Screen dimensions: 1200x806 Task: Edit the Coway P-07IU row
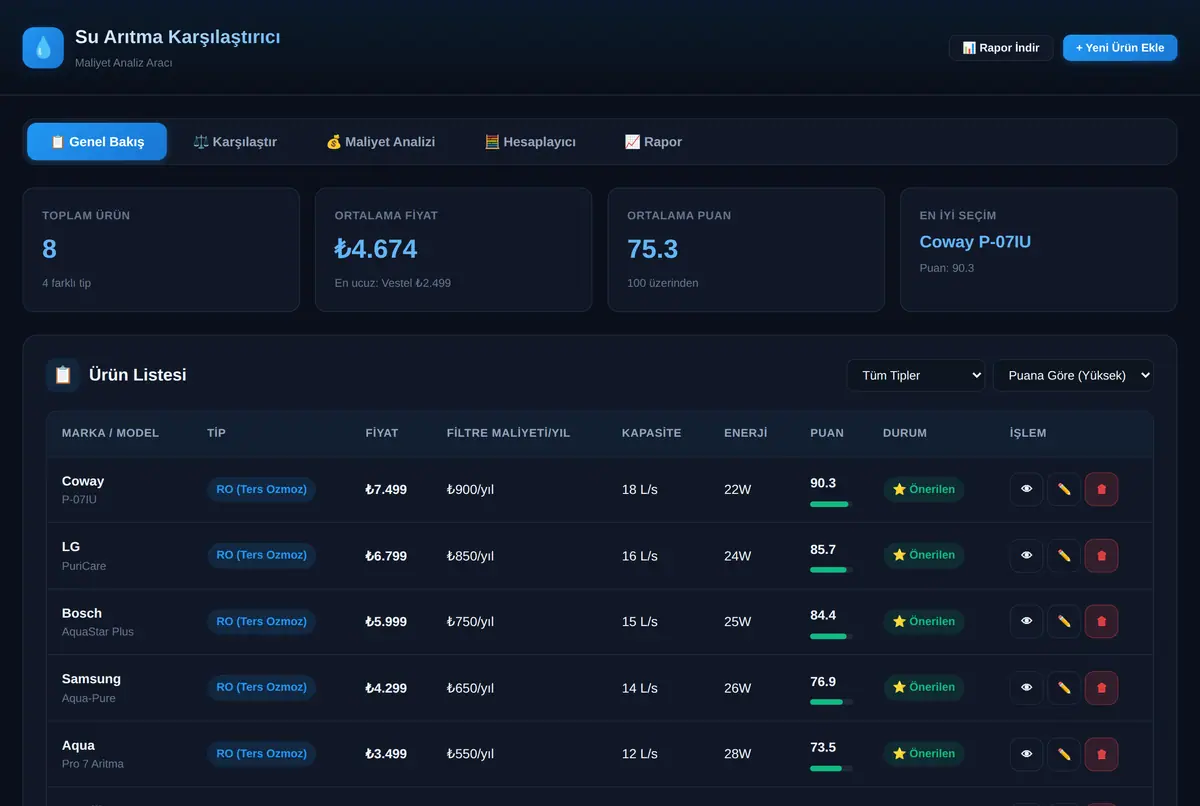tap(1064, 489)
